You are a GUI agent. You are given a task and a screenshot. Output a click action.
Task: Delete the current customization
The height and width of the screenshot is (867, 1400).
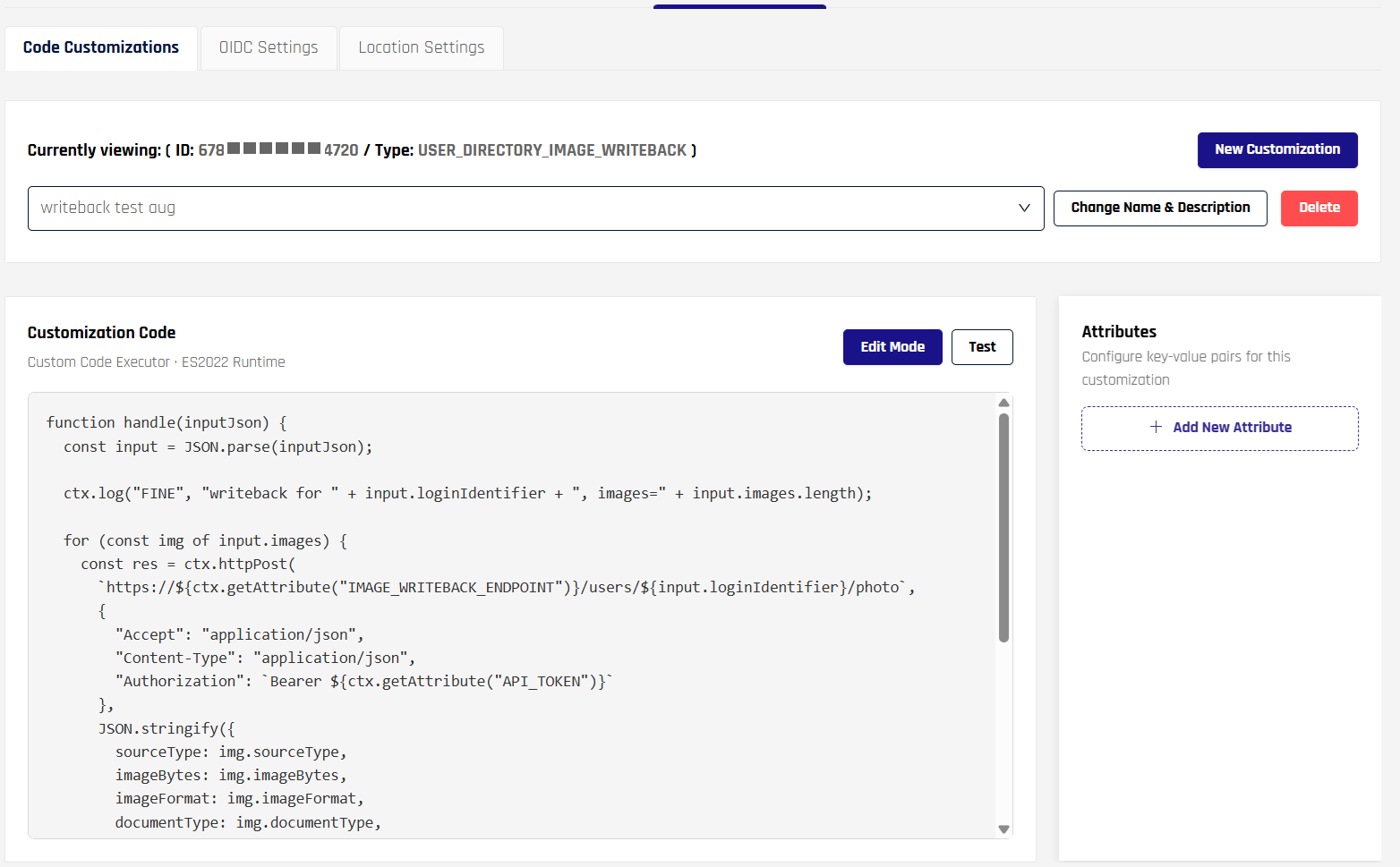1319,208
